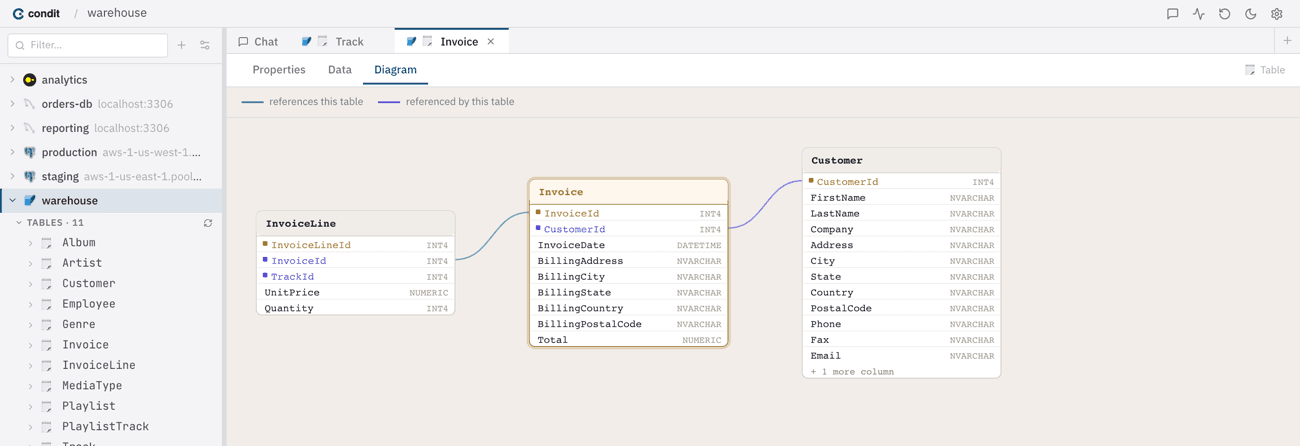Click the staging PostgreSQL icon
The height and width of the screenshot is (446, 1300).
click(30, 176)
